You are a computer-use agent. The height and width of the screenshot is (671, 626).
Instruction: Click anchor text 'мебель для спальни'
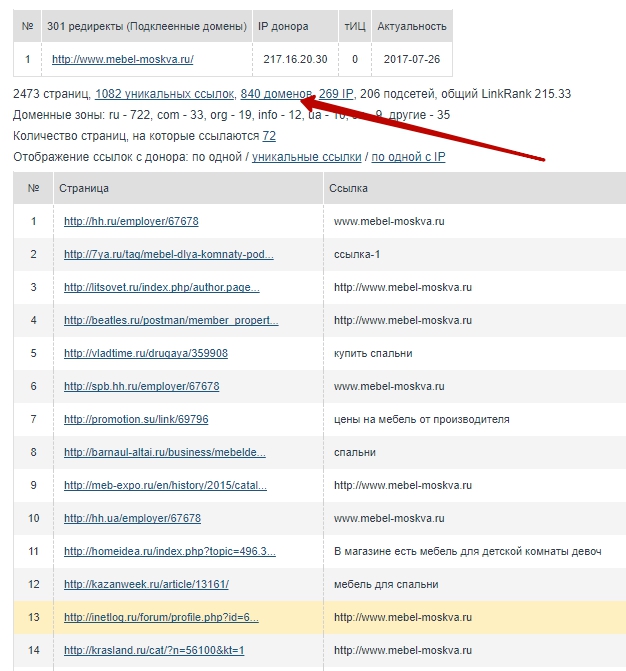tap(386, 584)
